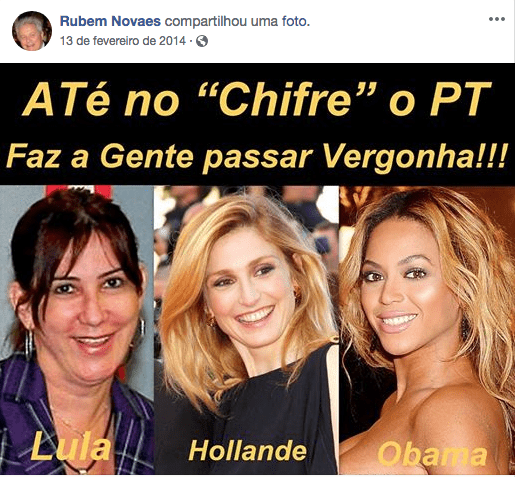This screenshot has height=477, width=515.
Task: Open the timestamp 13 de fevereiro de 2014
Action: tap(123, 41)
